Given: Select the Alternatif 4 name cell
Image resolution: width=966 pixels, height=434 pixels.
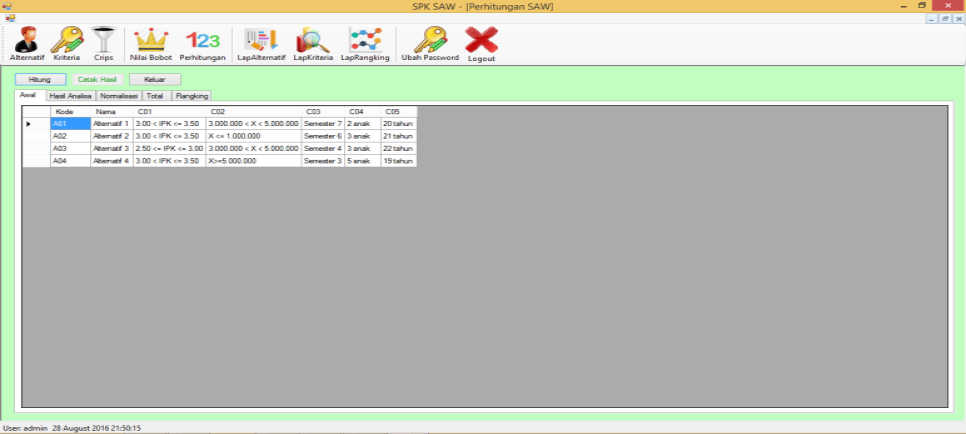Looking at the screenshot, I should point(112,160).
